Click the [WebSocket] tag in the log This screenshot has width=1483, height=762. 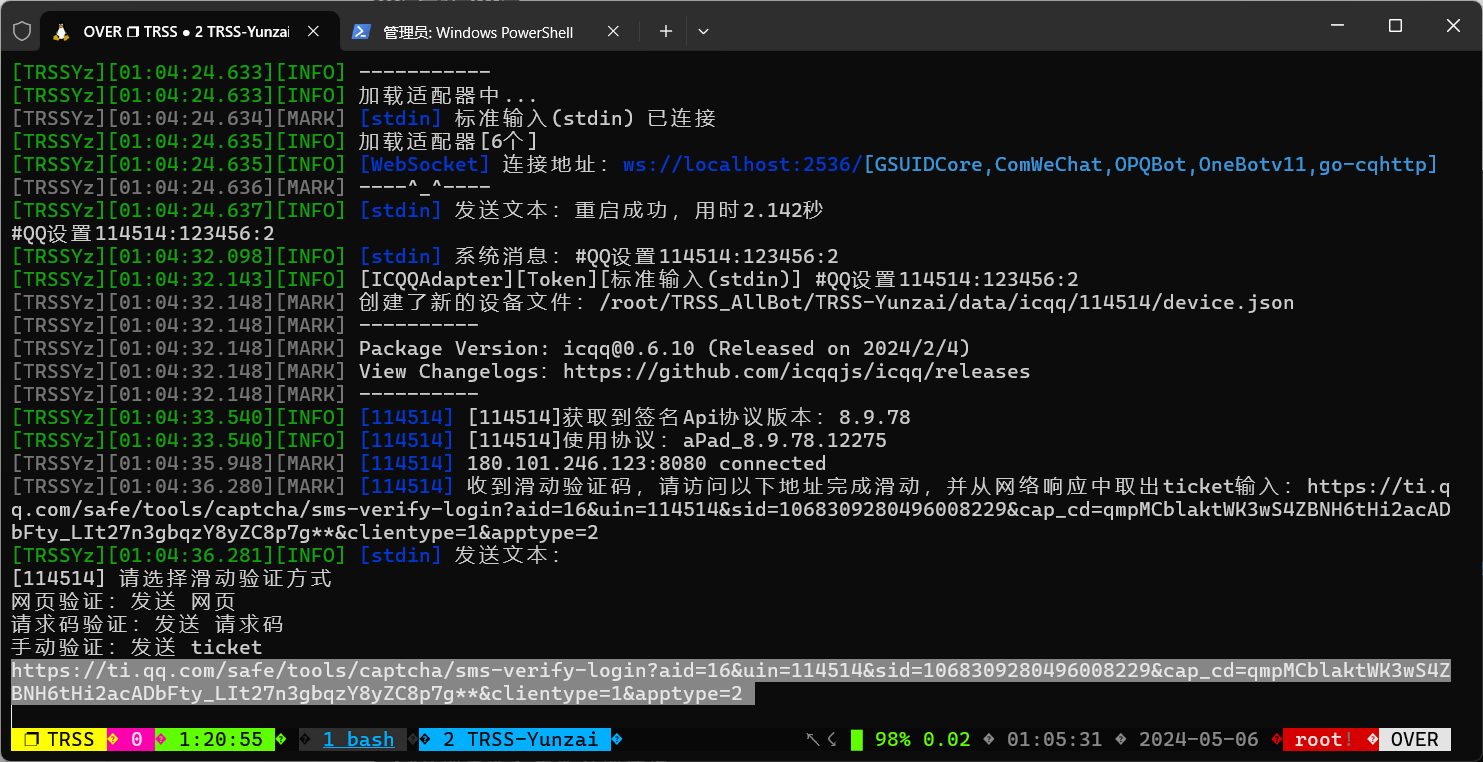425,164
